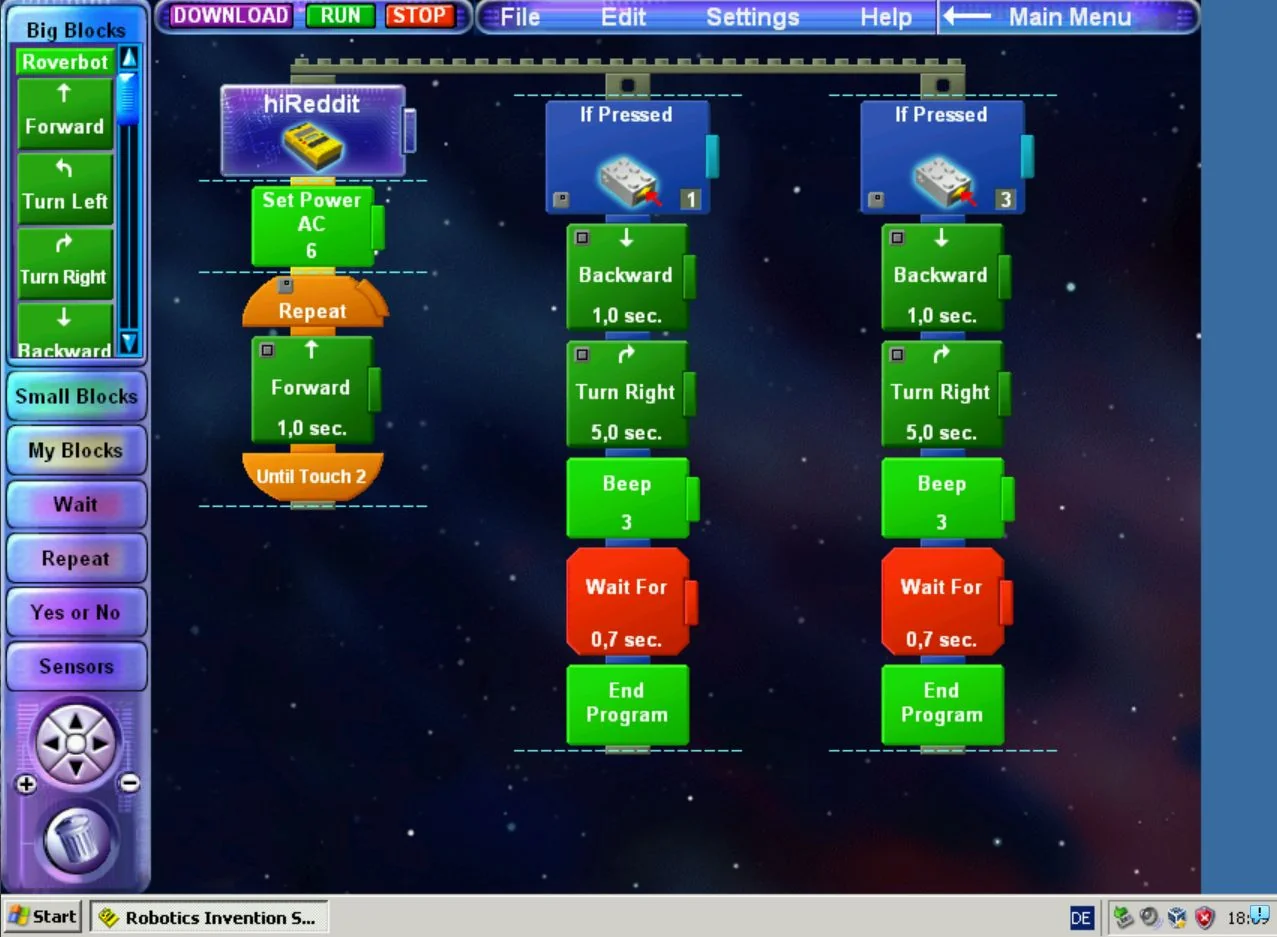
Task: Select the If Pressed sensor 3 block
Action: [x=942, y=157]
